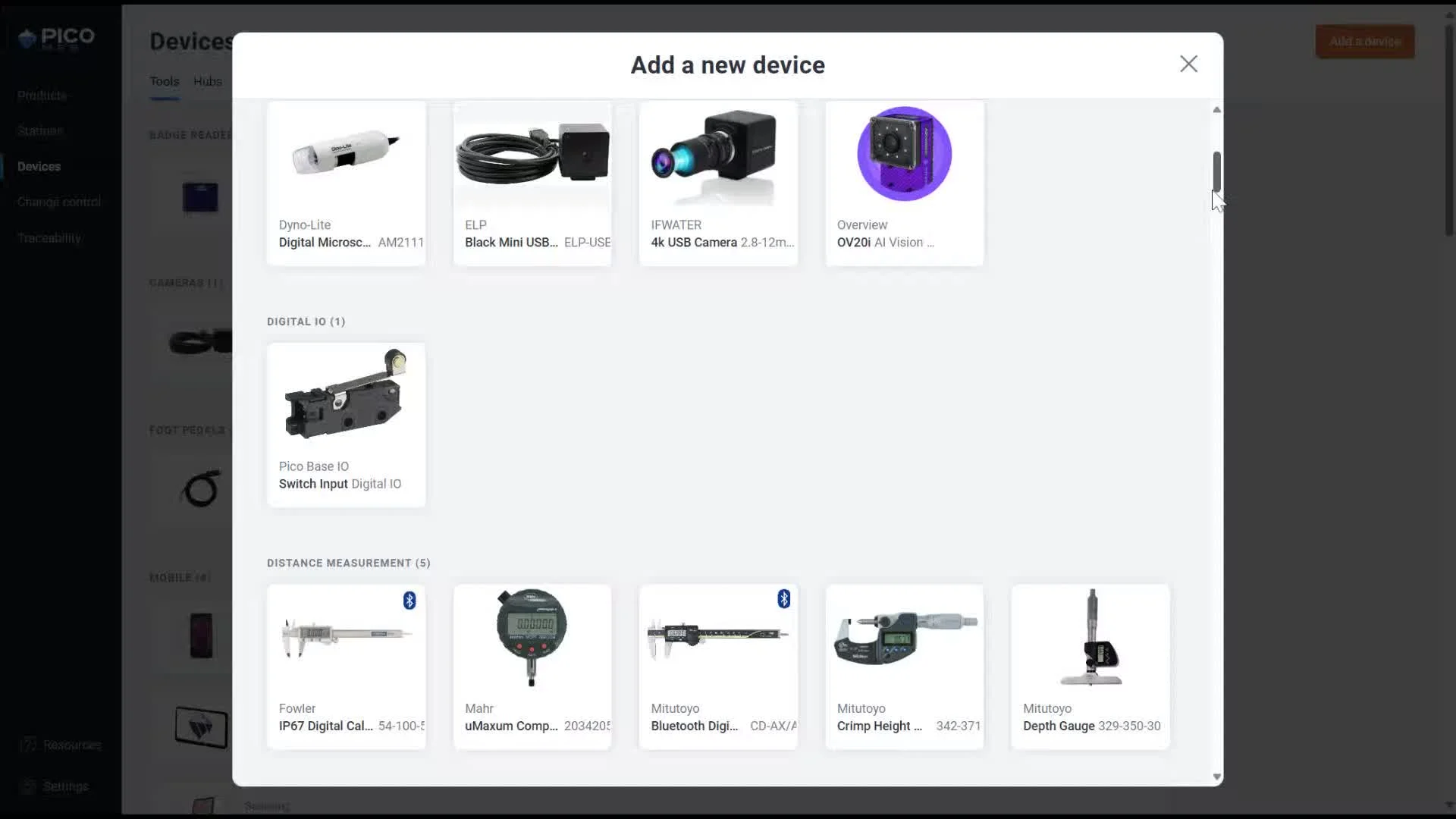Select the Fowler IP67 Digital Caliper card

pos(346,667)
